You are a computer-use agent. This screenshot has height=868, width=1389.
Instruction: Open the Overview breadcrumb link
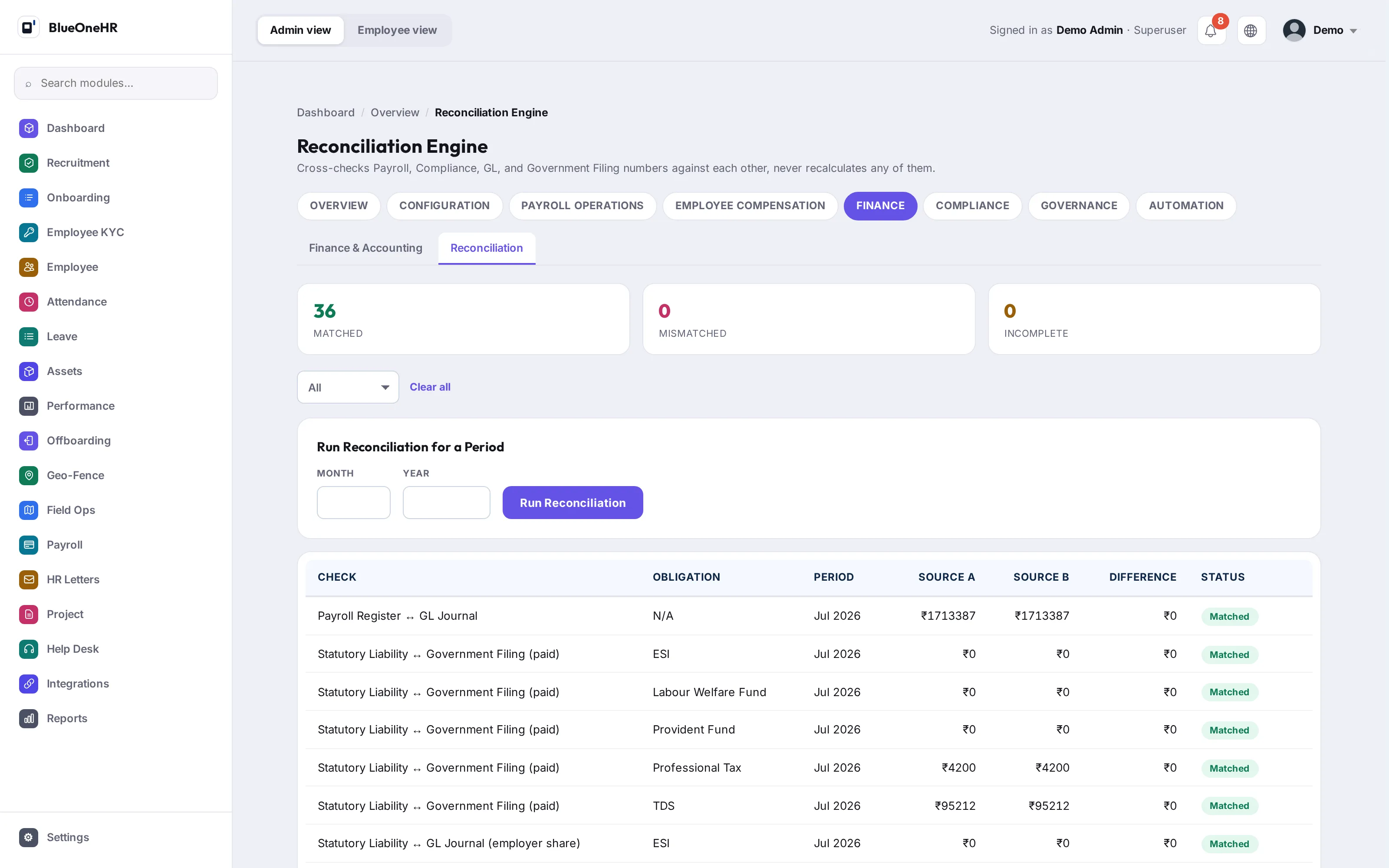point(395,112)
